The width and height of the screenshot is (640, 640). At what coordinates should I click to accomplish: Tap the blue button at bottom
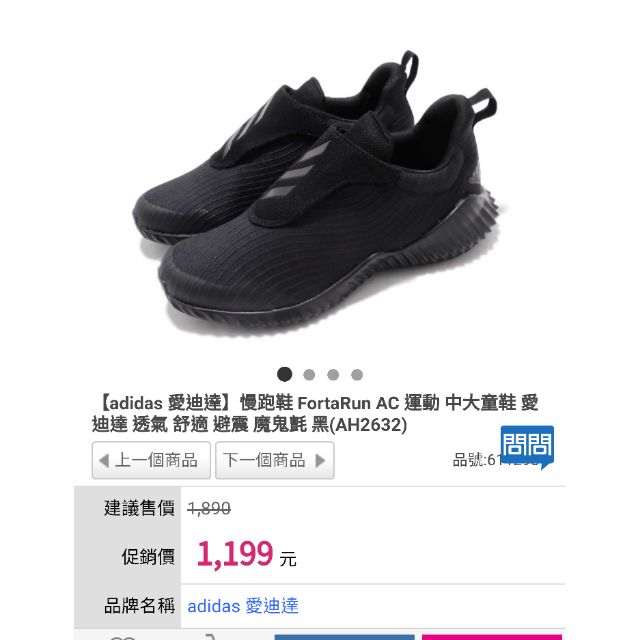click(x=344, y=637)
